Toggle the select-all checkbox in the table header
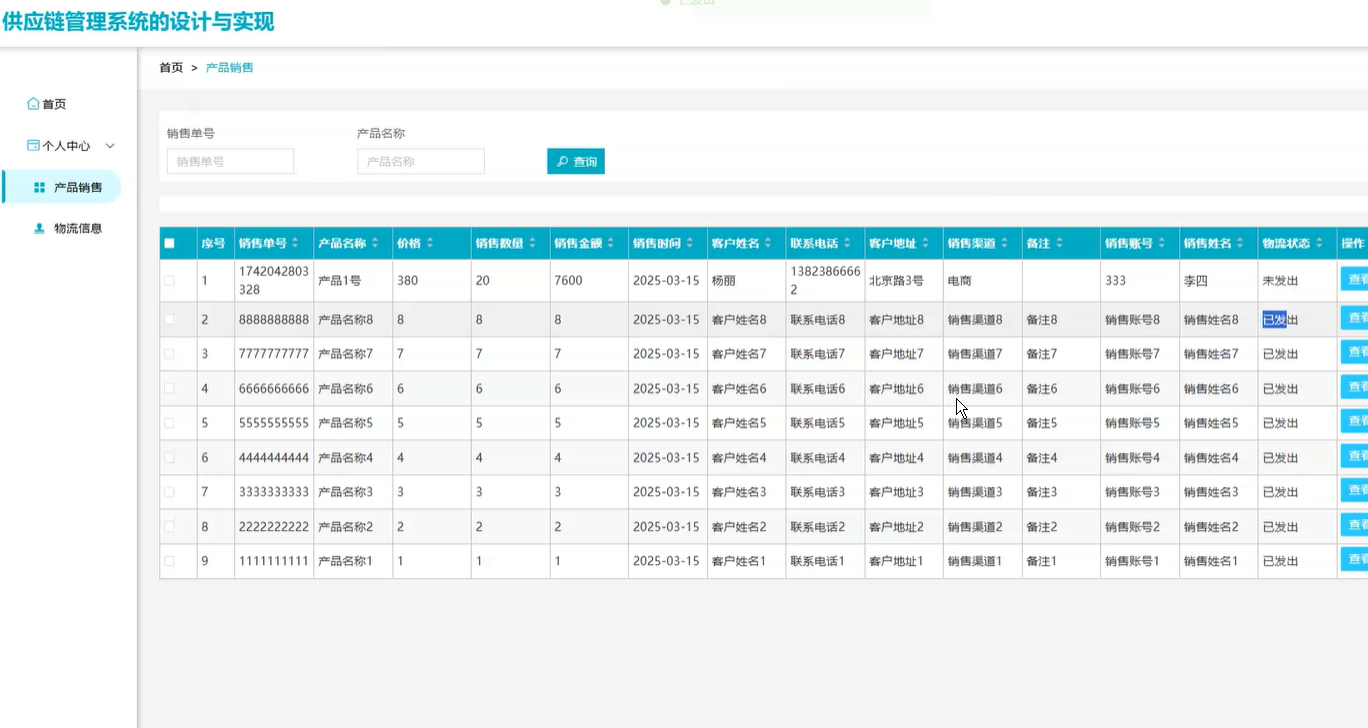The height and width of the screenshot is (728, 1368). tap(169, 243)
